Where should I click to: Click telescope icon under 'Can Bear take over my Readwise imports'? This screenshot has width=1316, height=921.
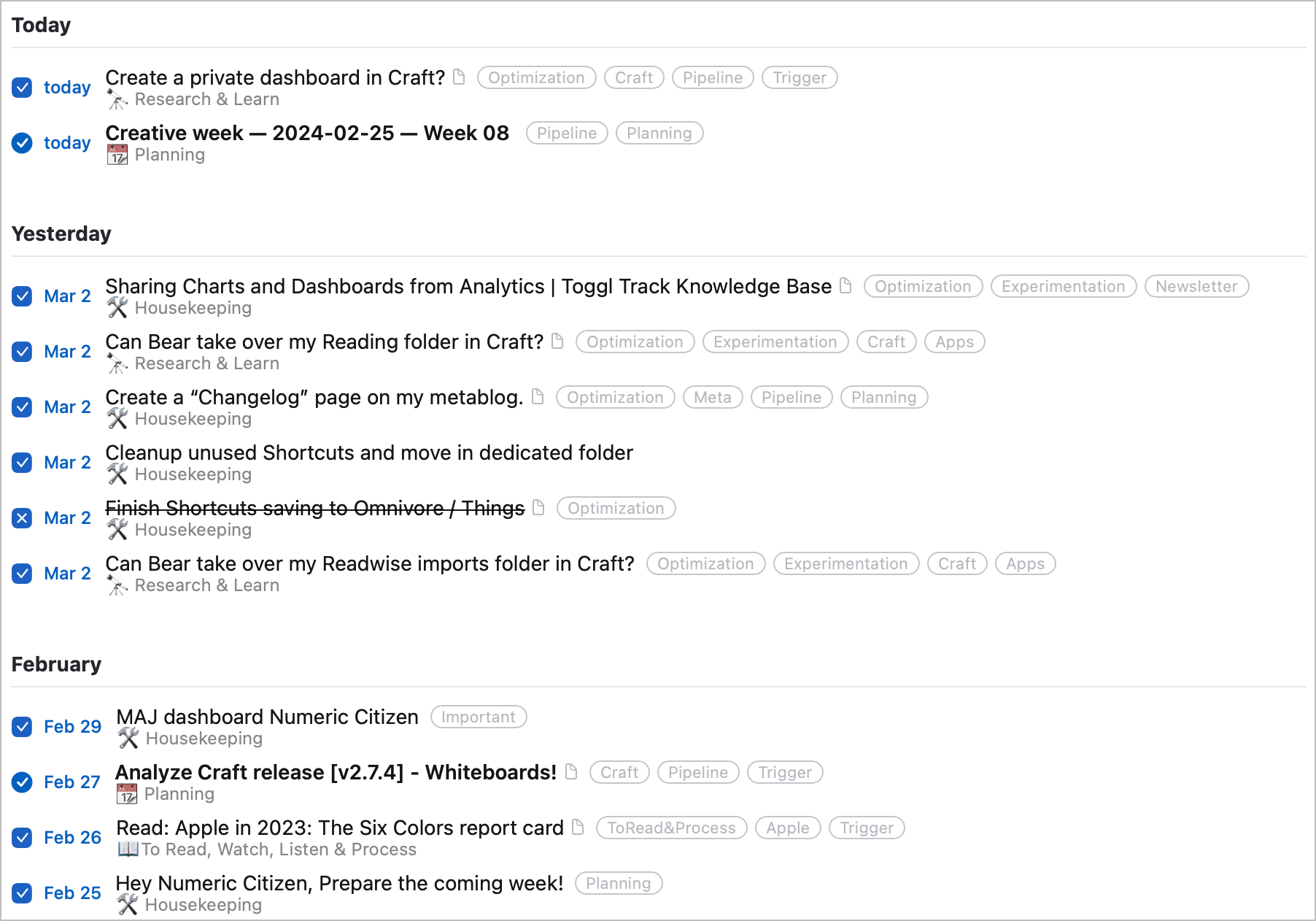point(117,585)
